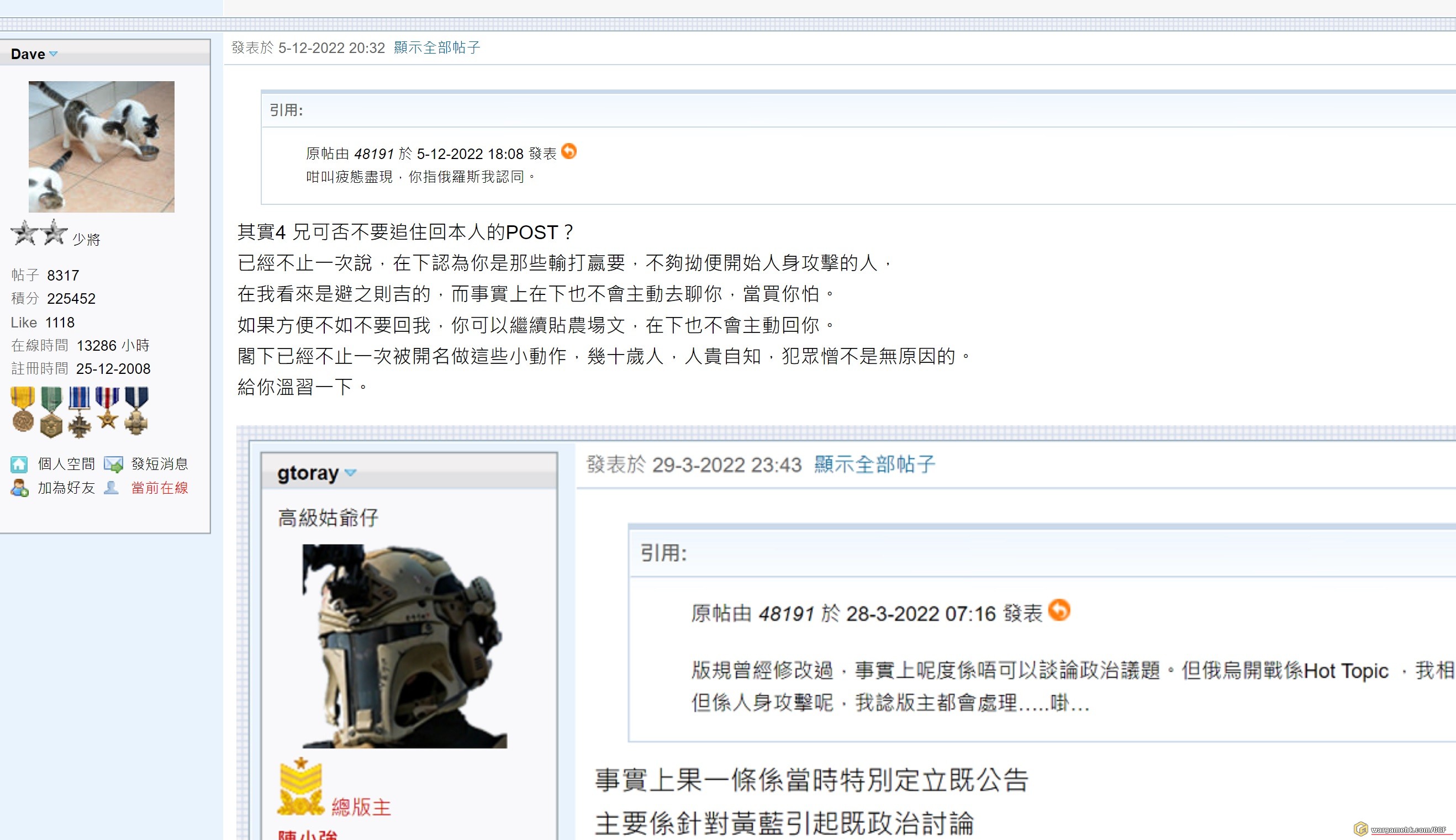Click the user status icon beside 當前在線
Screen dimensions: 1456x840
coord(112,488)
